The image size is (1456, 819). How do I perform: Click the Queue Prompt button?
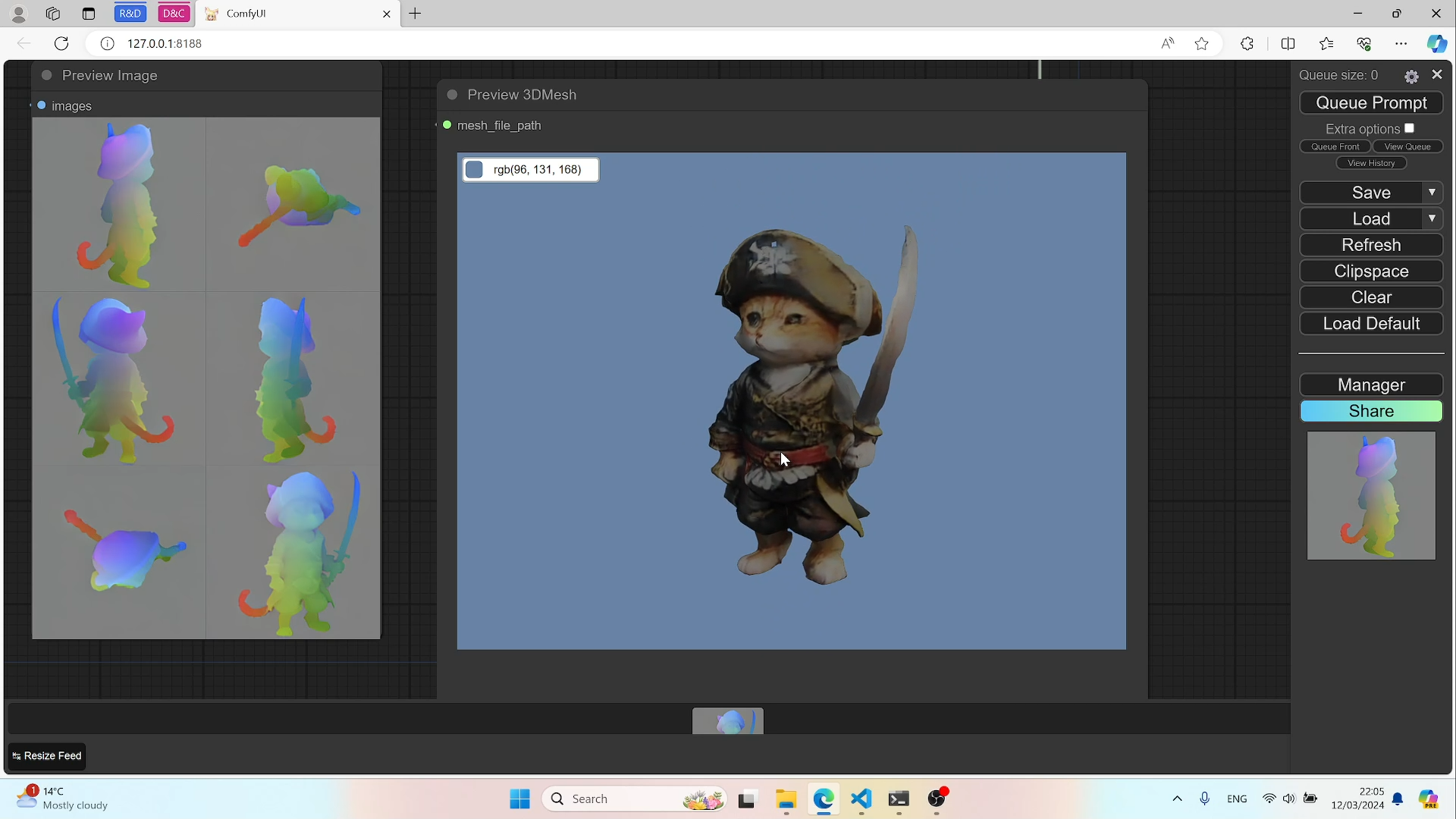[1371, 102]
